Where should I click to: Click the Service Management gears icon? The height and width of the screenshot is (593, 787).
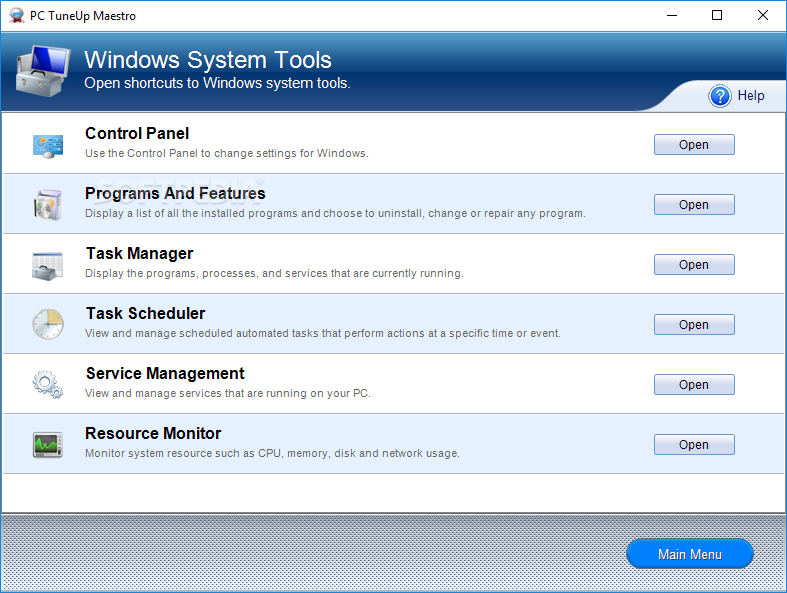point(48,385)
